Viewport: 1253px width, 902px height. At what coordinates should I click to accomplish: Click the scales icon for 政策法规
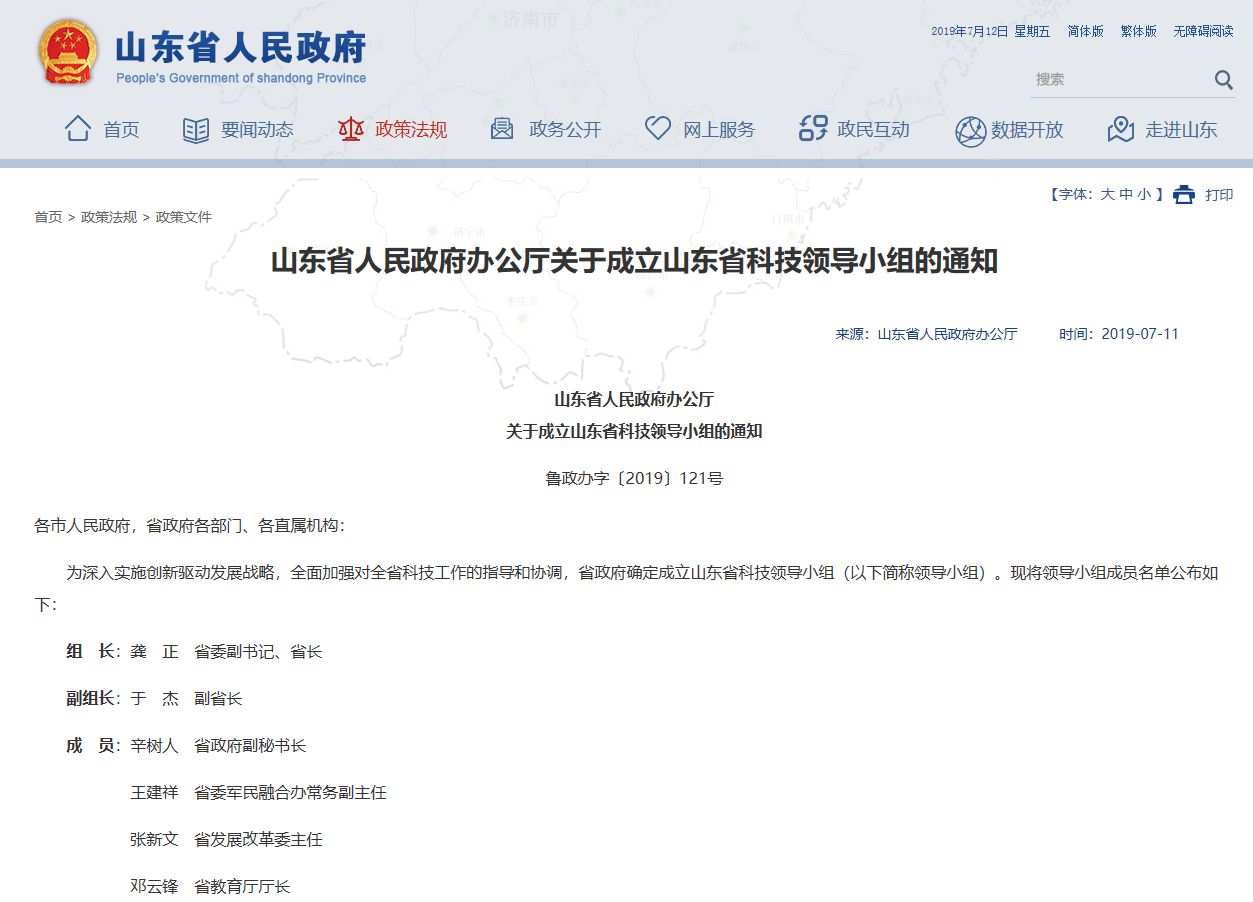point(350,129)
